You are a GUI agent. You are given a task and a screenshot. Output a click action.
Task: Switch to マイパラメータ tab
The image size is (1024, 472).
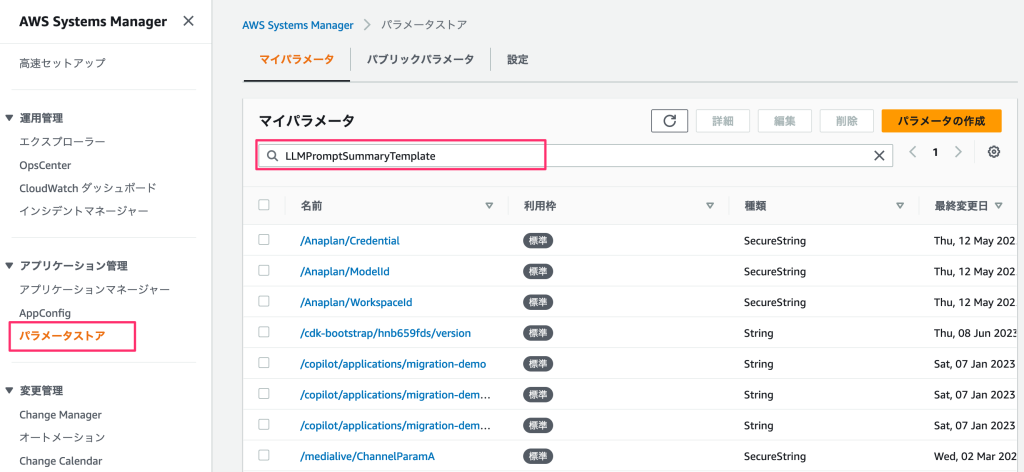[296, 59]
